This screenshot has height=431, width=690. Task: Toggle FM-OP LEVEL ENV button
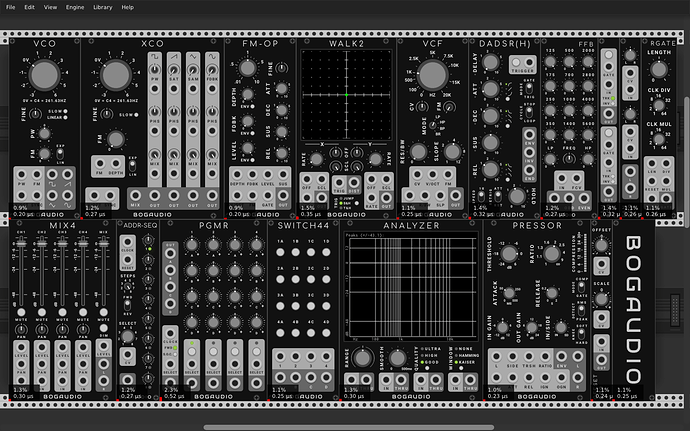click(x=253, y=160)
